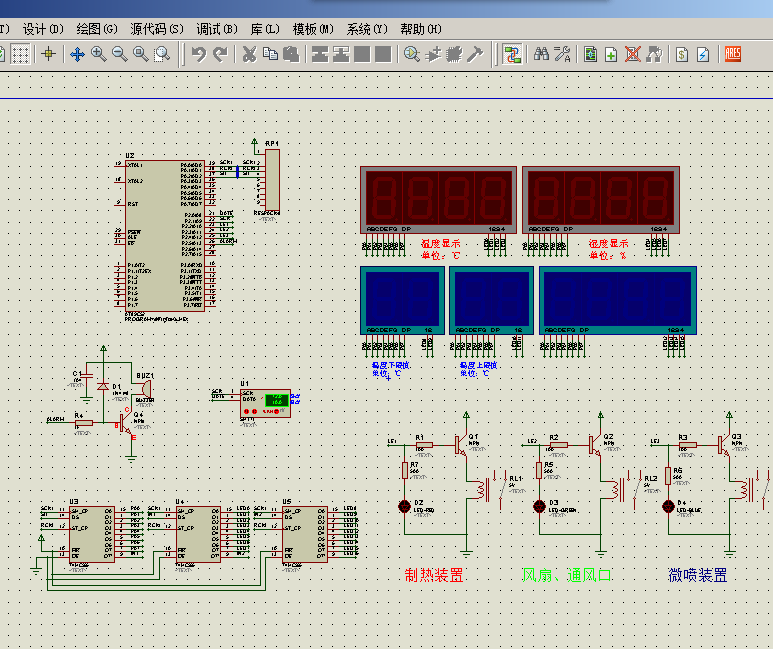Select relay RL1 in heater circuit
The width and height of the screenshot is (773, 649).
[x=491, y=489]
